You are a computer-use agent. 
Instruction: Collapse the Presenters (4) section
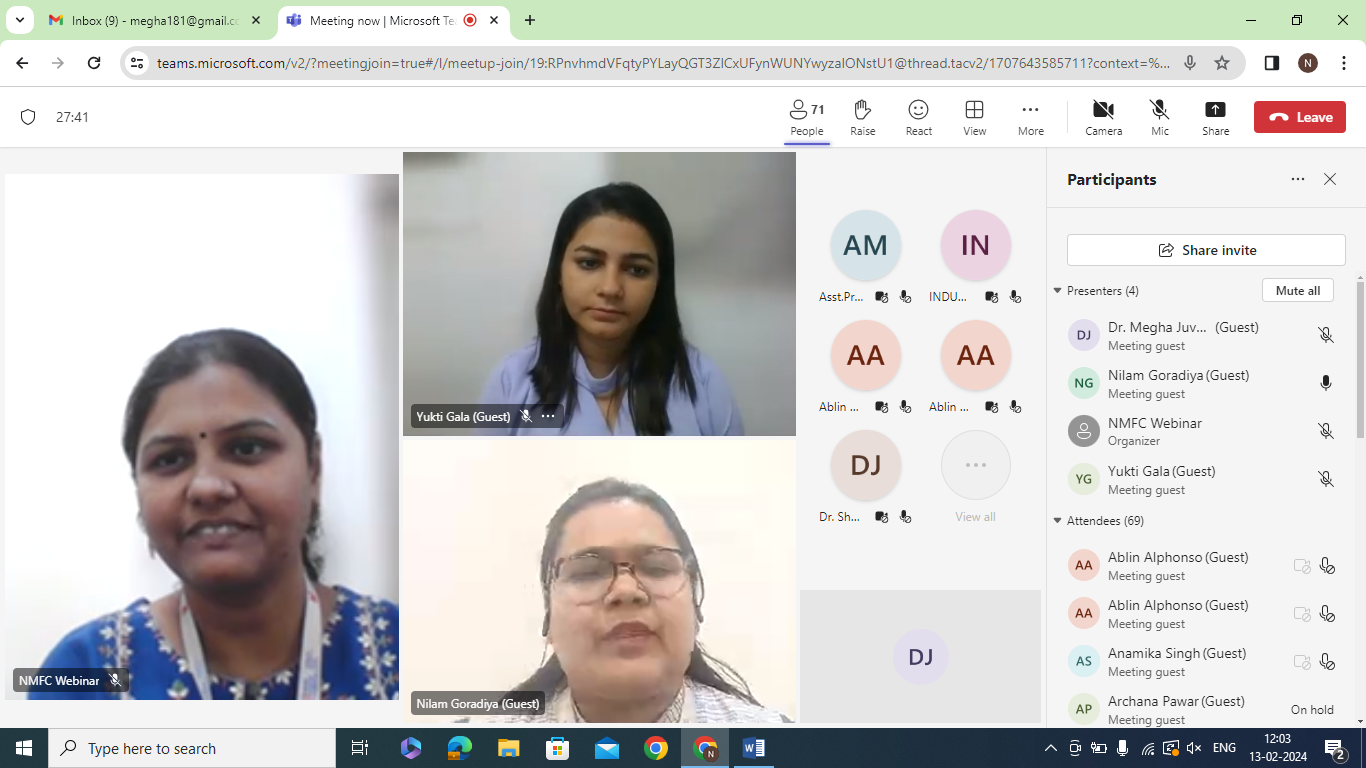tap(1058, 291)
